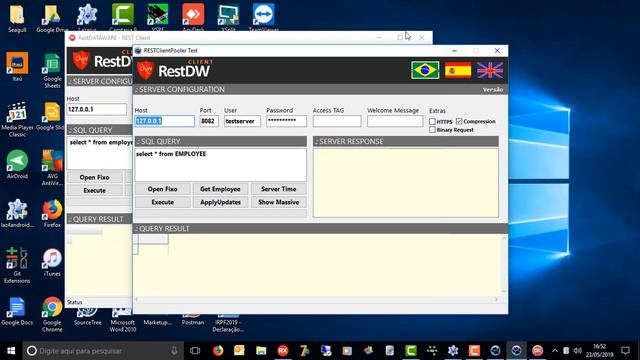Click the Query Result horizontal scrollbar
The width and height of the screenshot is (640, 360).
(317, 300)
